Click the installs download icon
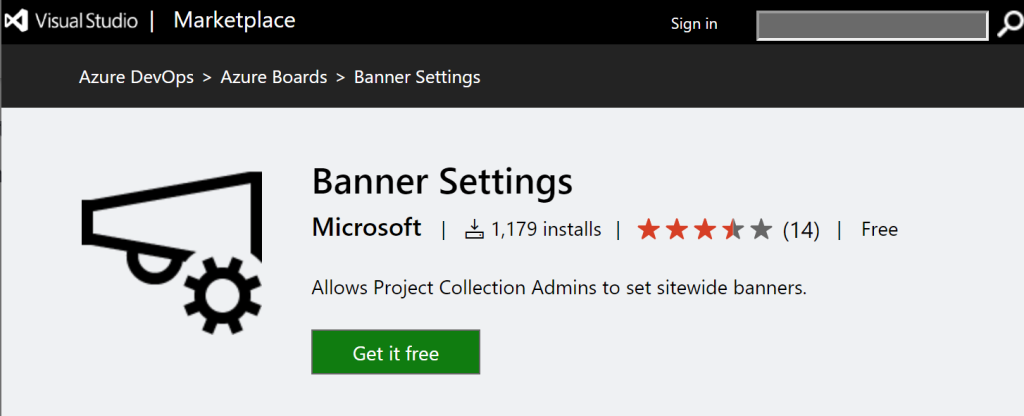 click(x=474, y=229)
